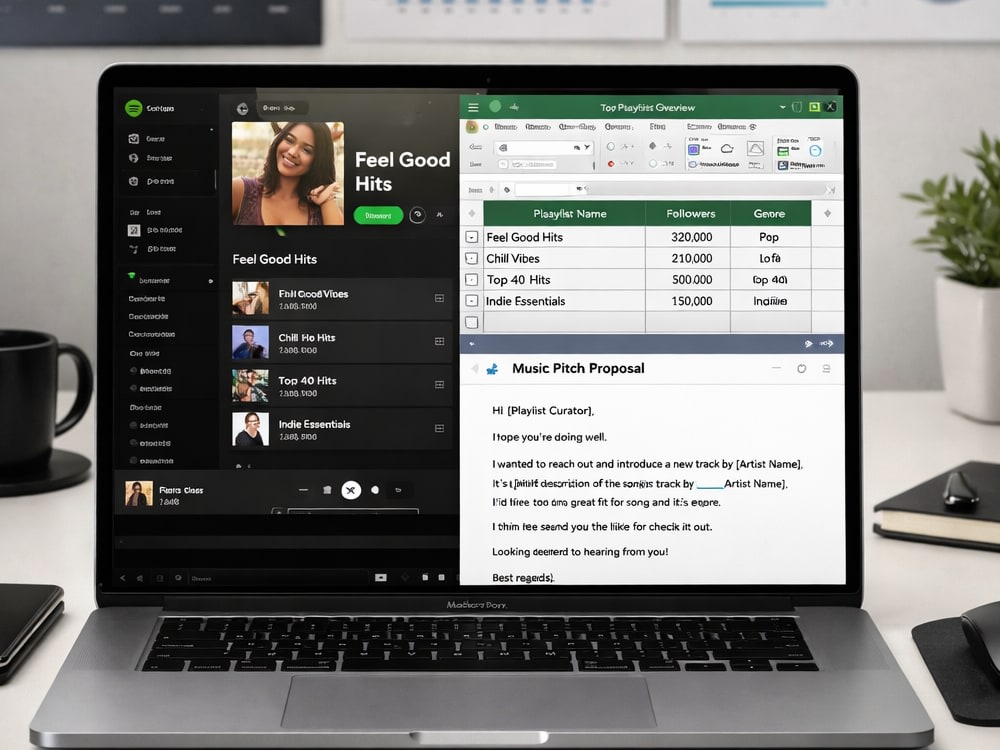Open options icon on Chill Ho Hits row
The height and width of the screenshot is (750, 1000).
[439, 341]
